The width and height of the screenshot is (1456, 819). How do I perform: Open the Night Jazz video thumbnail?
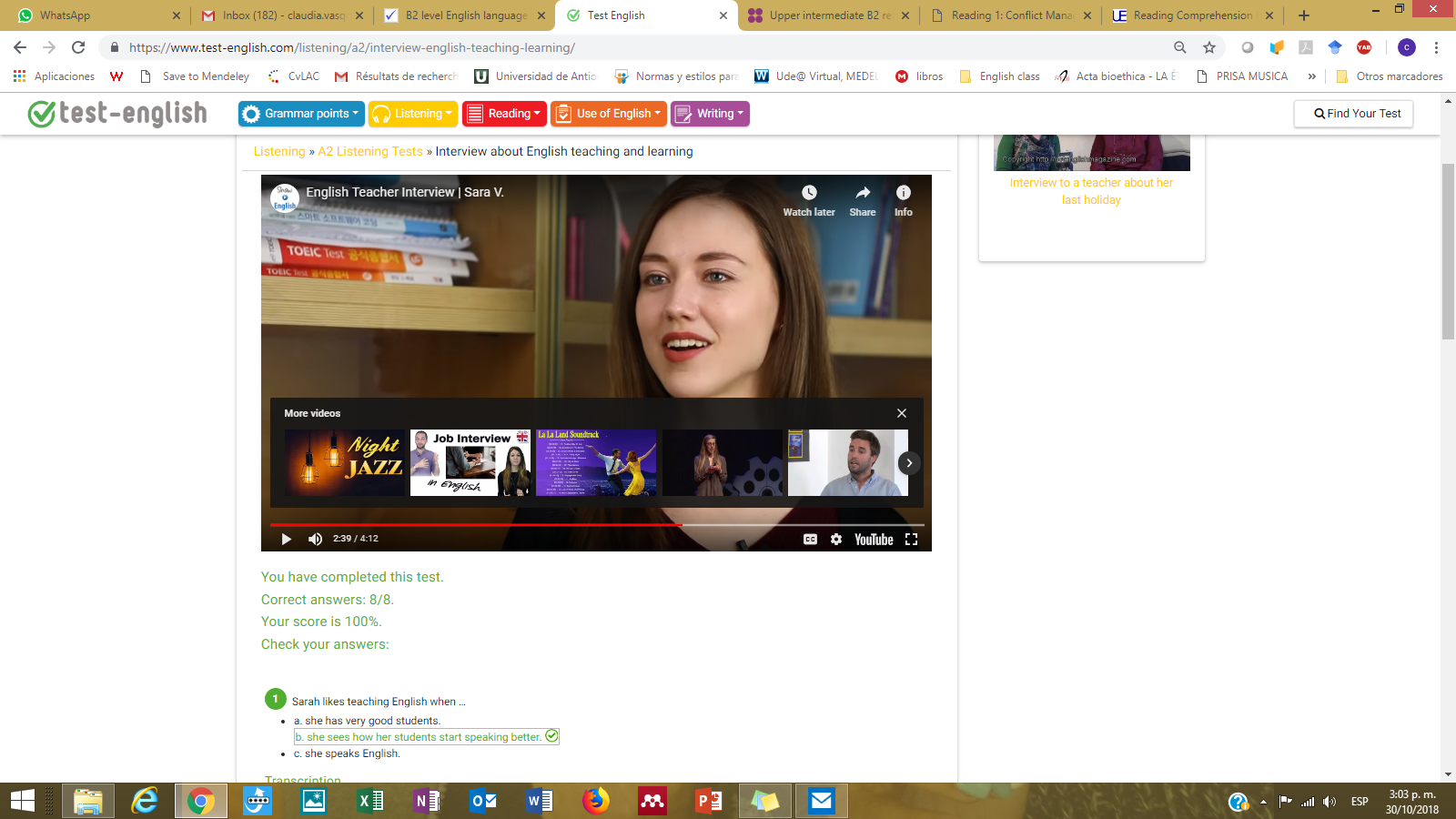(345, 462)
